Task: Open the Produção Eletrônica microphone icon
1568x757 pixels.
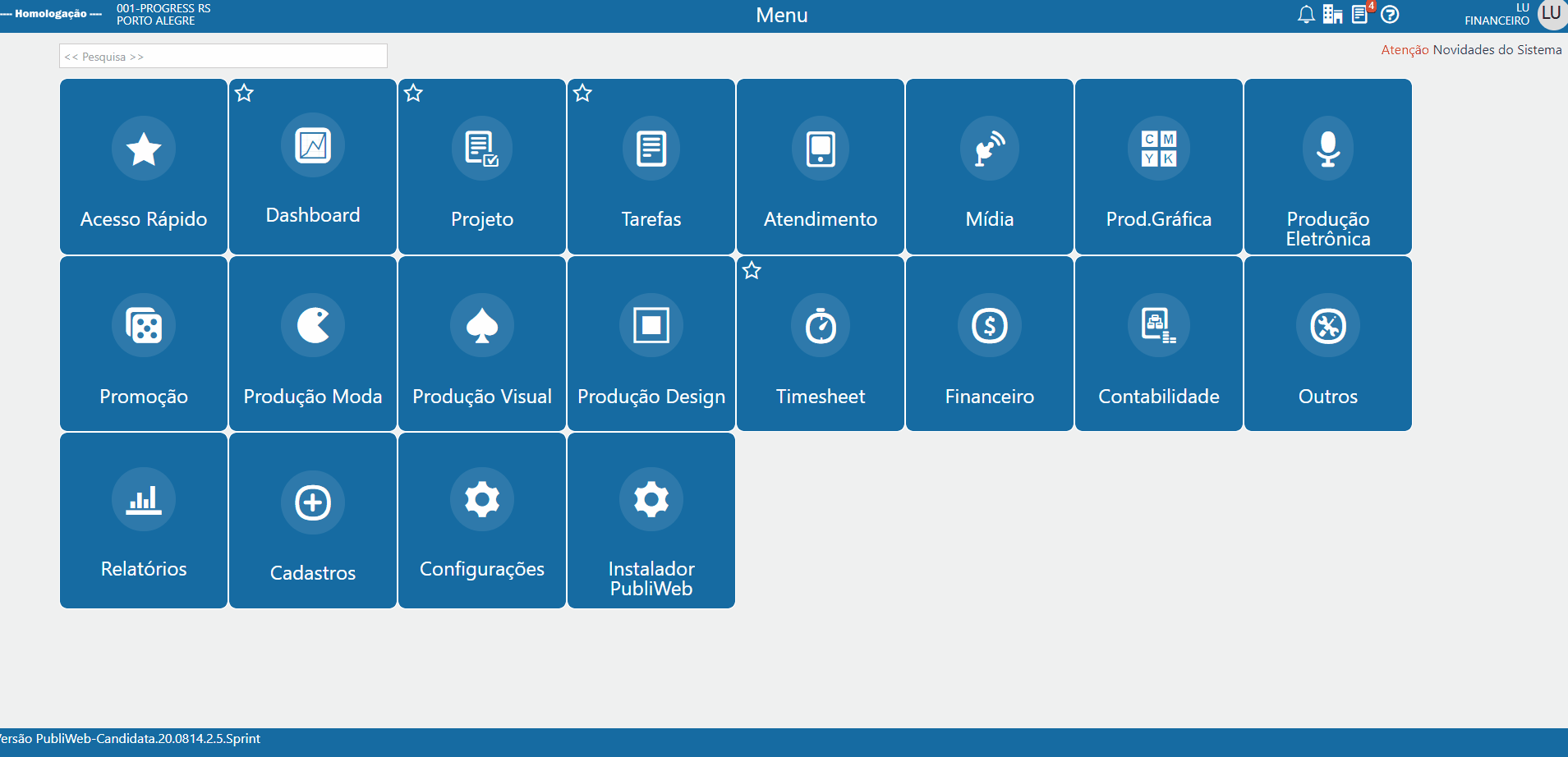Action: 1328,149
